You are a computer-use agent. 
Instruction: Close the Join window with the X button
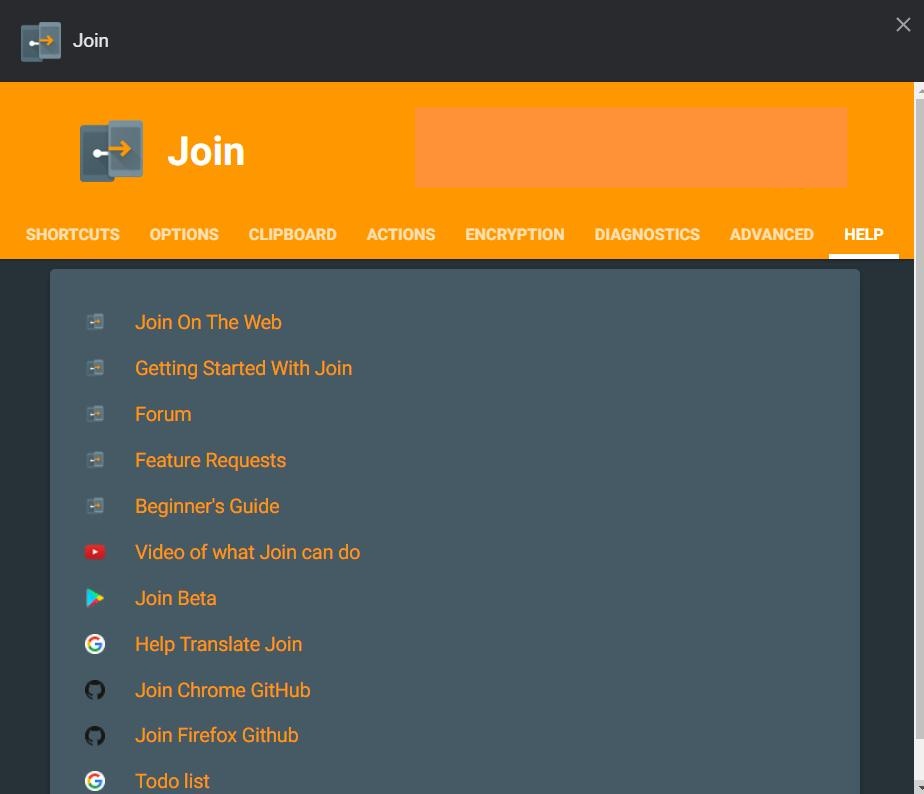903,25
